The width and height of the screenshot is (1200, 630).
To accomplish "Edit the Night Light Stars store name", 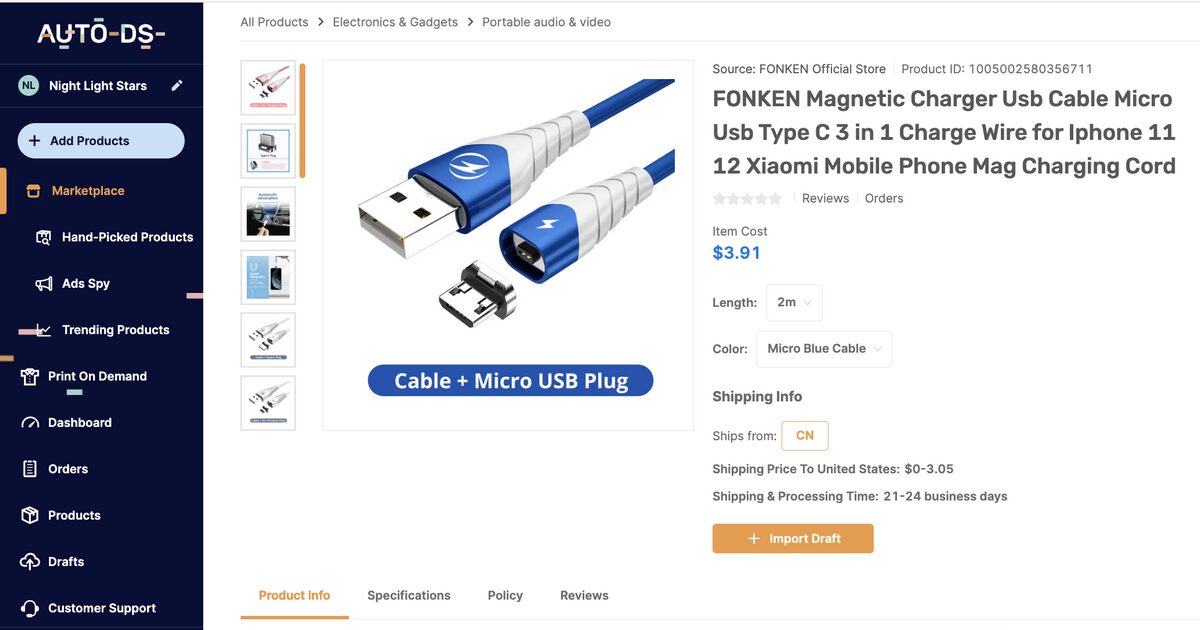I will tap(177, 86).
